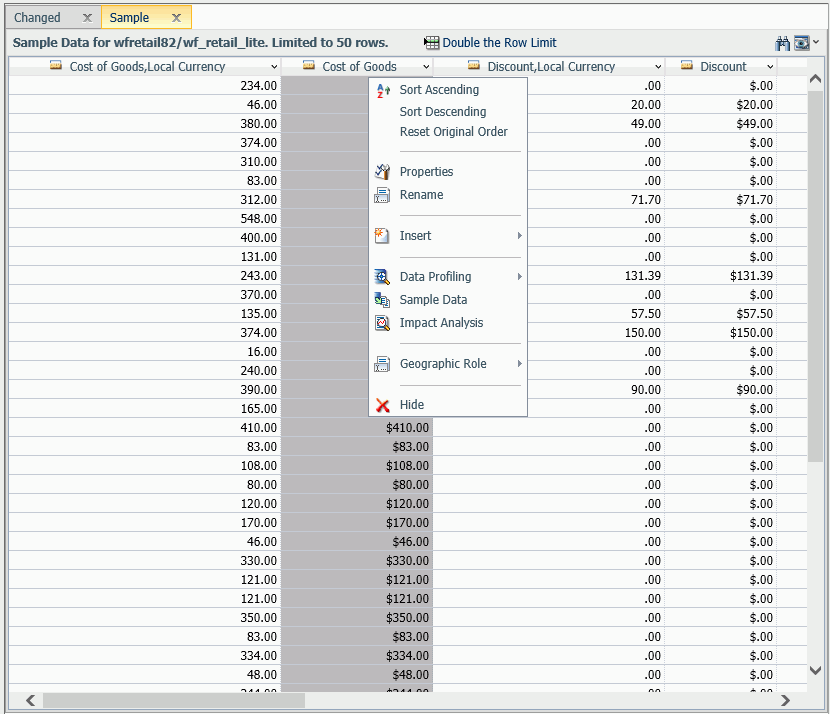Click the Discount,Local Currency column icon
830x714 pixels.
[x=474, y=66]
